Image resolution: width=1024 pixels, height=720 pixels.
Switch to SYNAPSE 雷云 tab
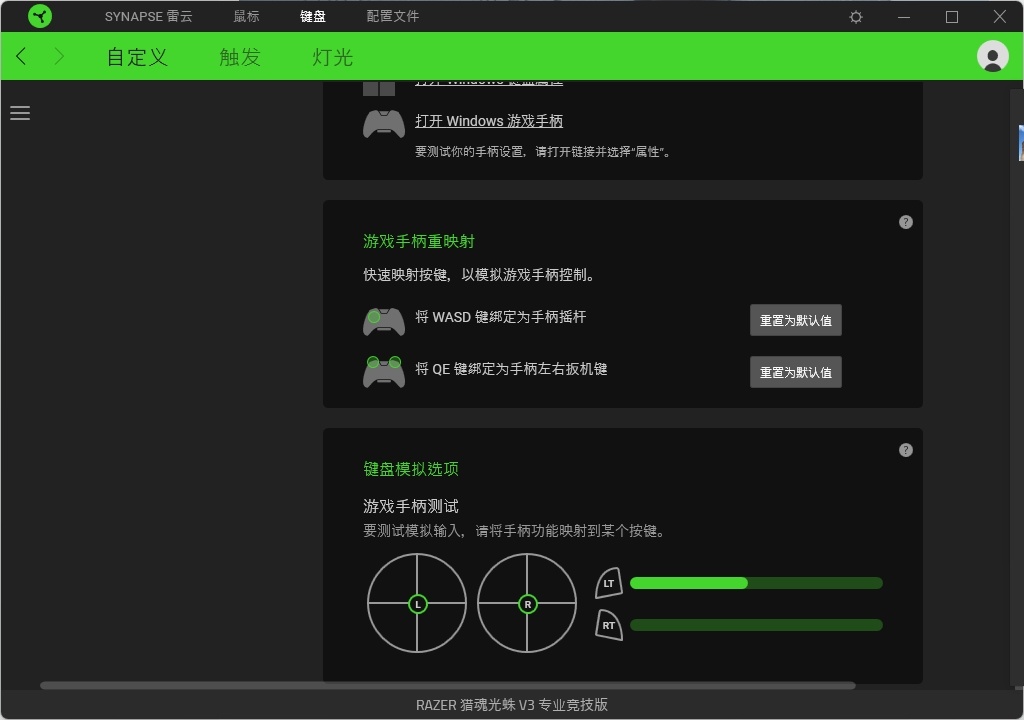coord(148,16)
